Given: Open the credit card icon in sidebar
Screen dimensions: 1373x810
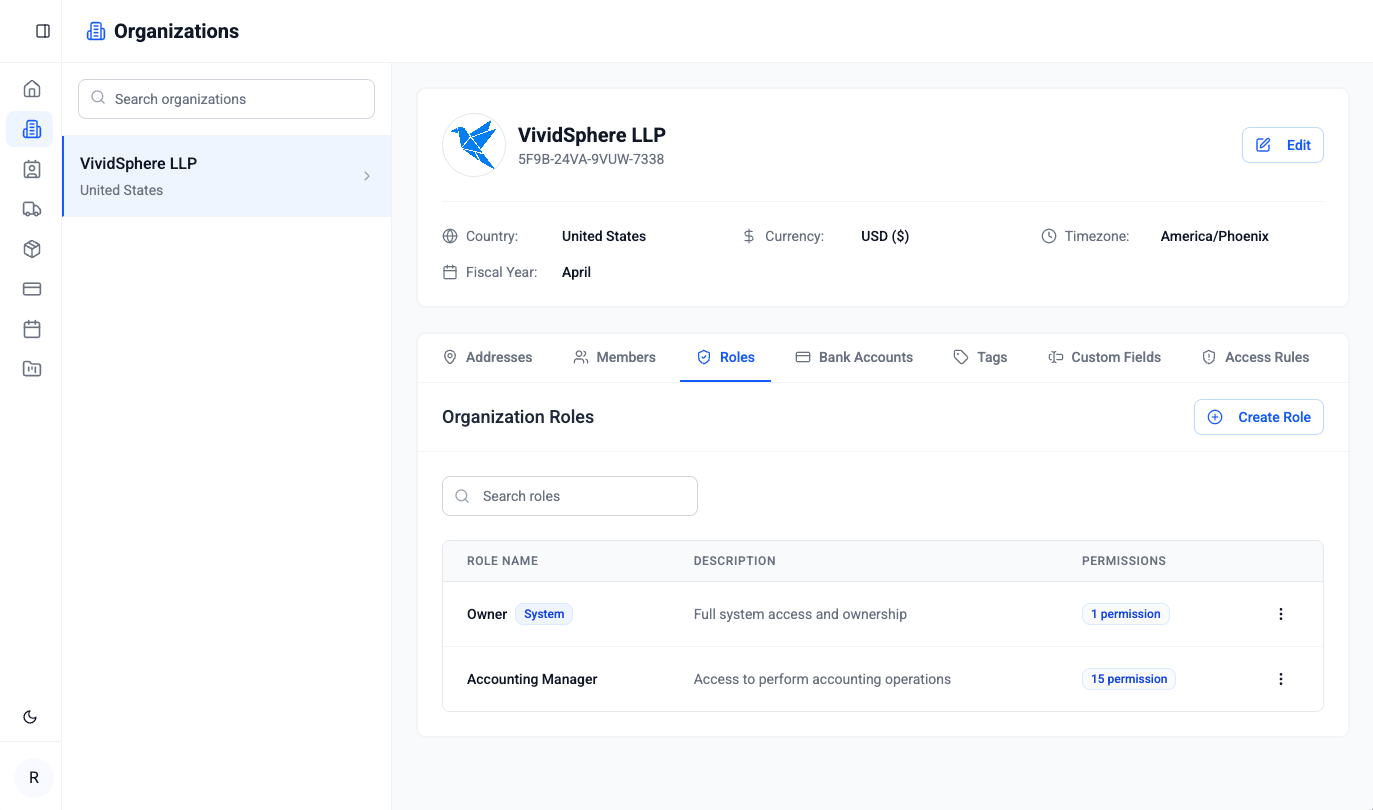Looking at the screenshot, I should [x=32, y=289].
